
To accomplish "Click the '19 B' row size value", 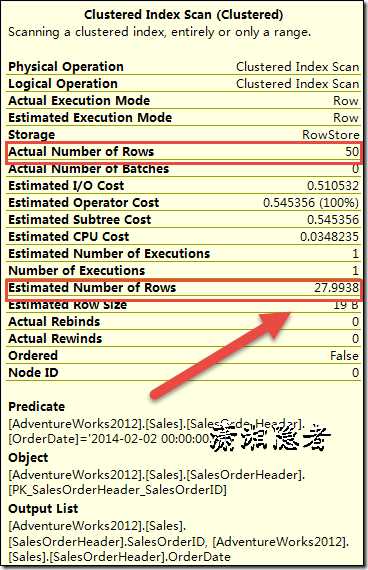I will 346,305.
